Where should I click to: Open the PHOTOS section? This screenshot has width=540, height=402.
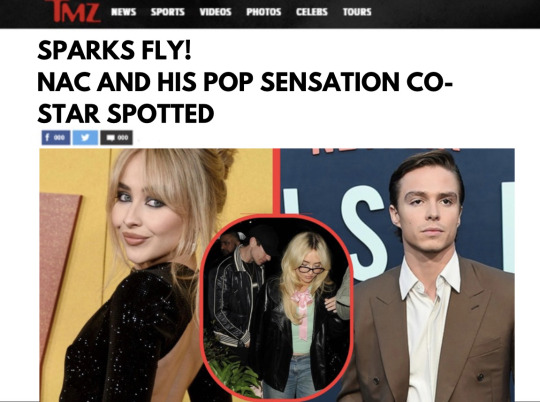(264, 12)
